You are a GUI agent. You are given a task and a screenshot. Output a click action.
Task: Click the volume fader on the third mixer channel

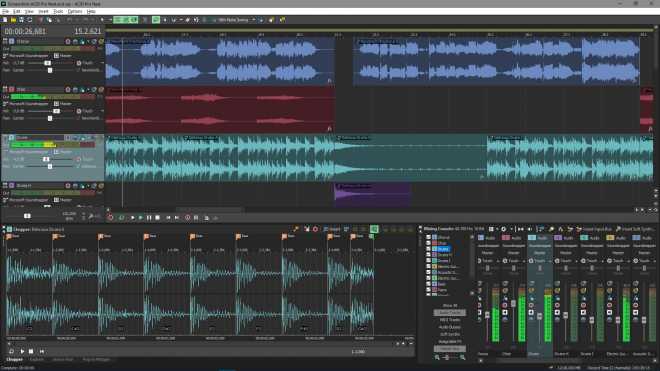coord(540,316)
